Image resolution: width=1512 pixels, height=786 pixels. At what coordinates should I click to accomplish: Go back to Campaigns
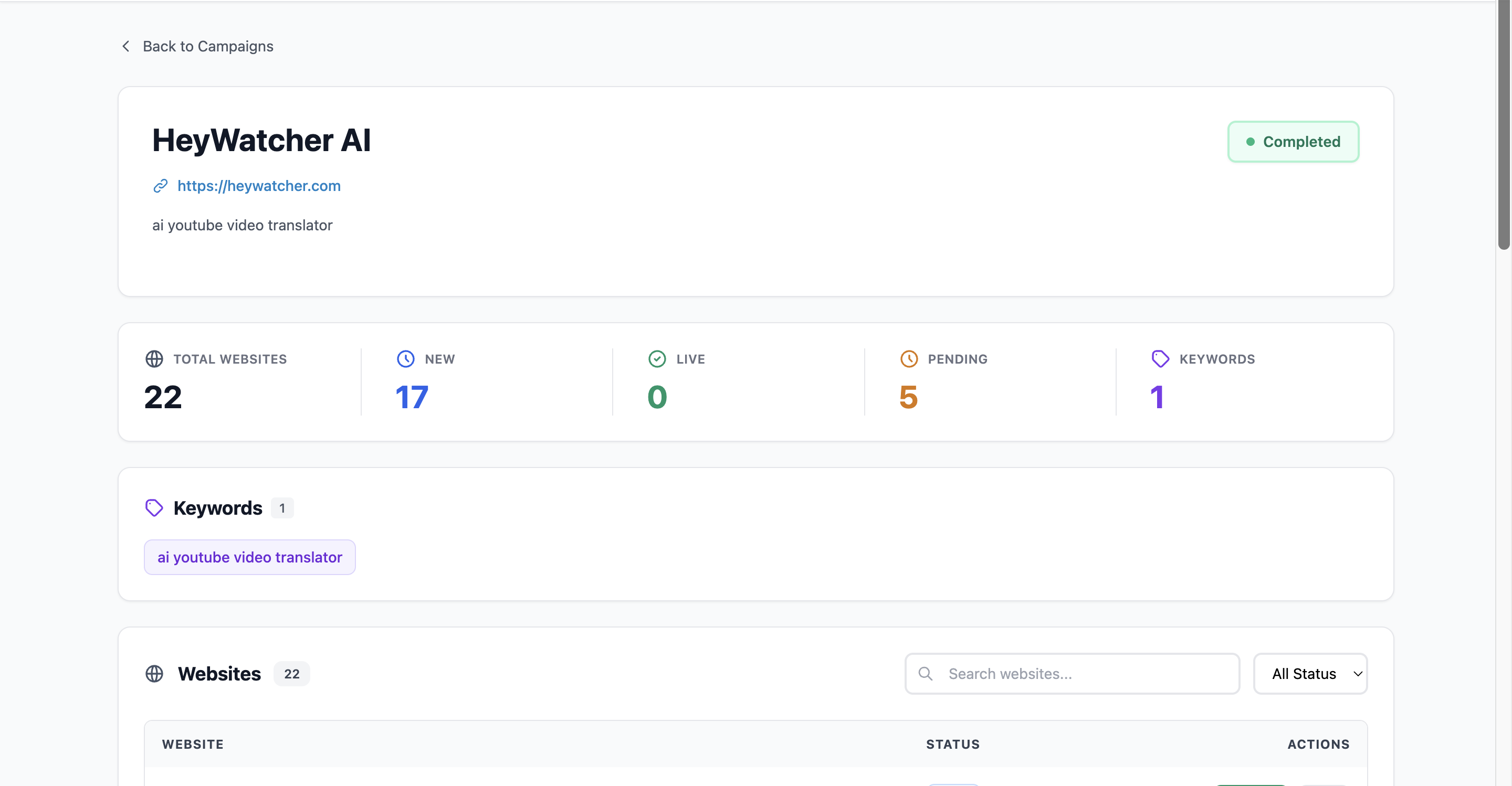(208, 46)
